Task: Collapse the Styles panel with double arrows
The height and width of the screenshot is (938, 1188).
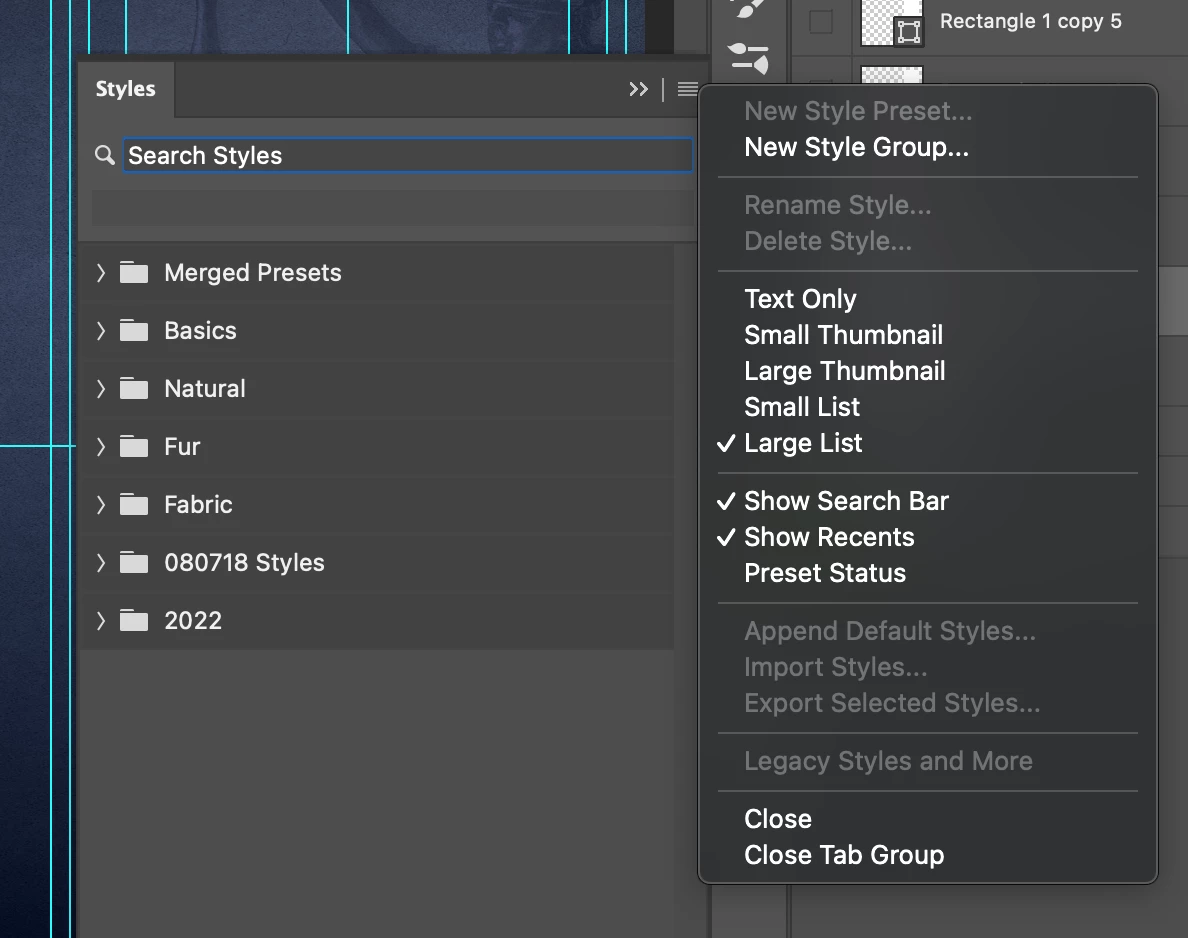Action: coord(638,89)
